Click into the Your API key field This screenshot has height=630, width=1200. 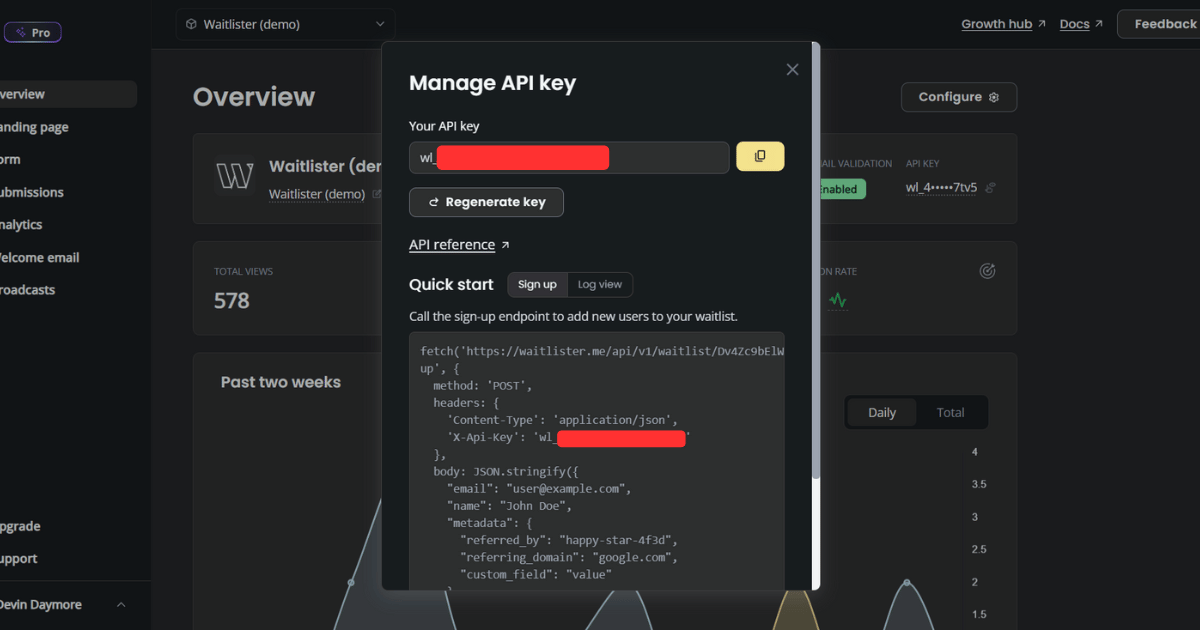pos(569,157)
